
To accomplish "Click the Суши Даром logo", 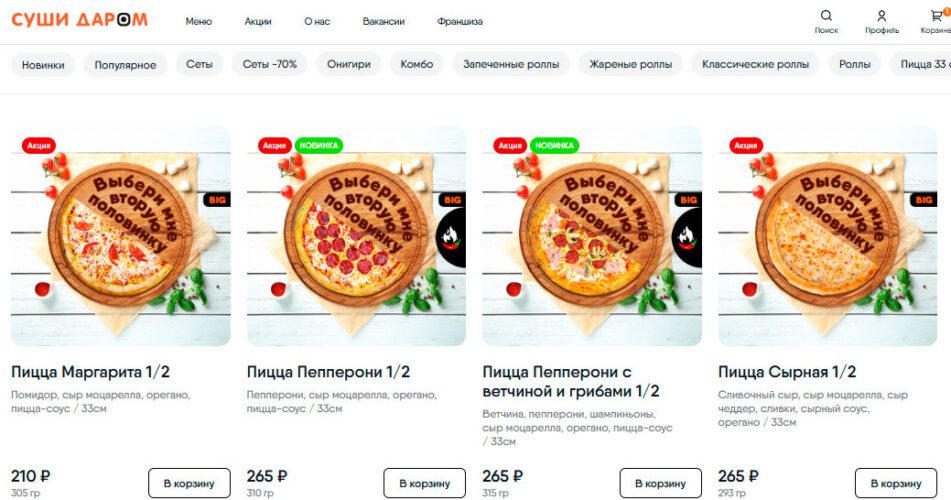I will (x=79, y=20).
